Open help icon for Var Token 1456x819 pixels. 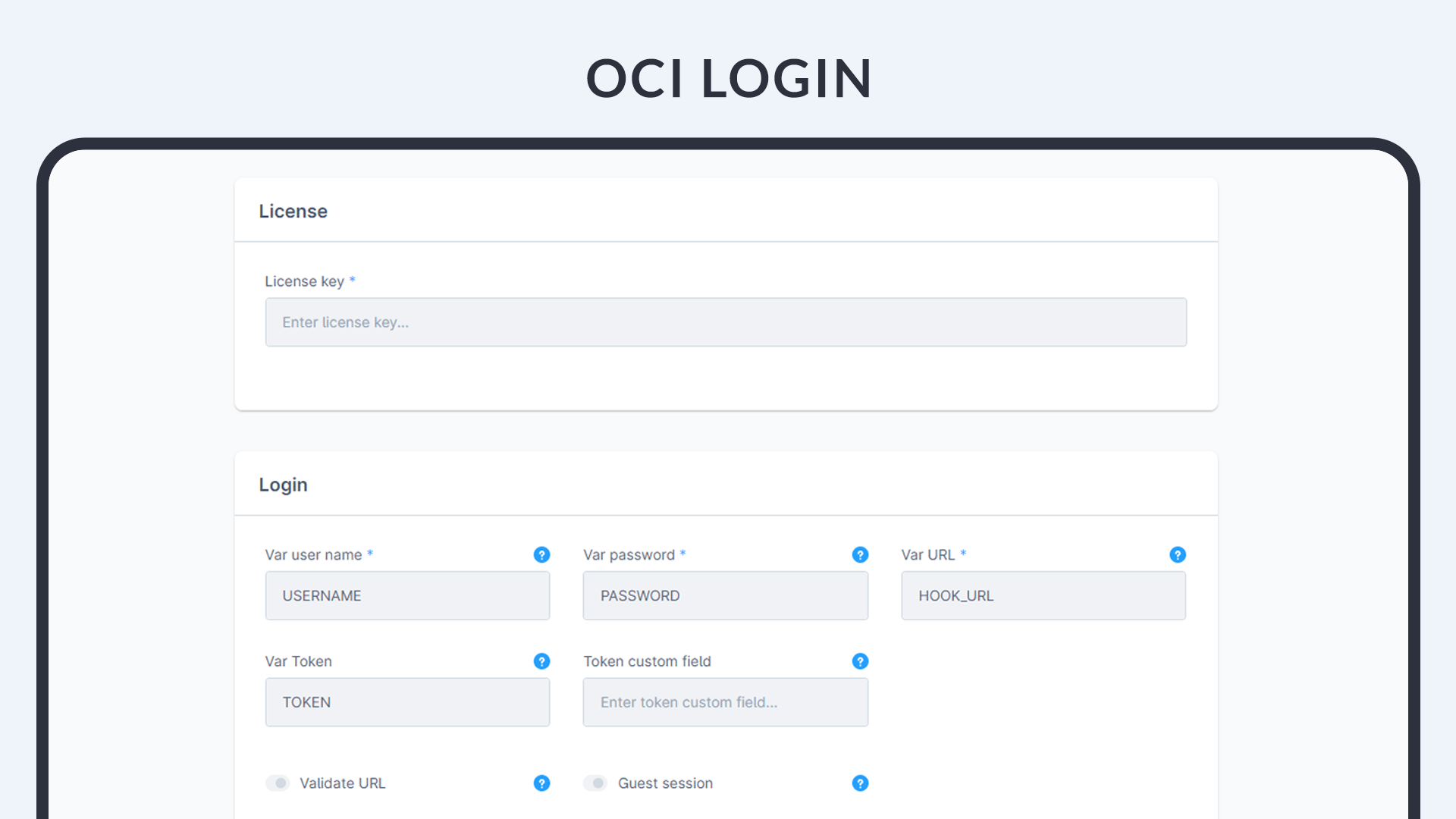[541, 661]
